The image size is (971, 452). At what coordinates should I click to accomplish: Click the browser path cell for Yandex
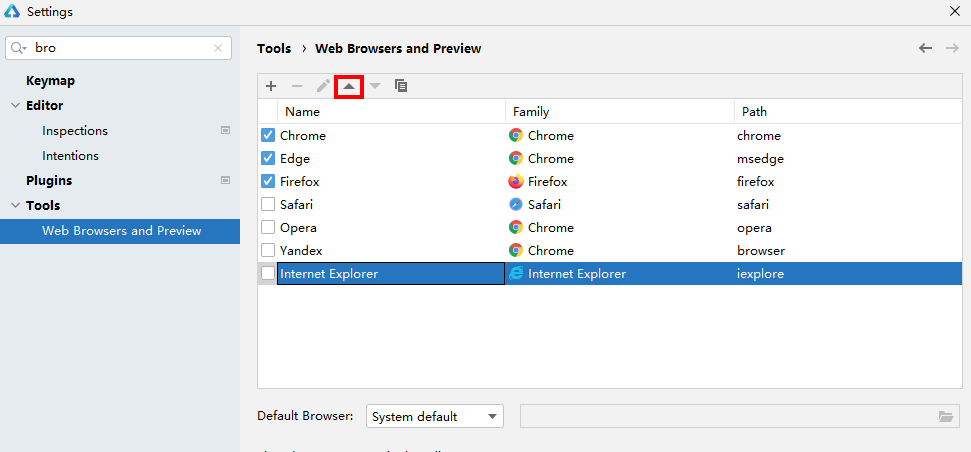[x=848, y=251]
